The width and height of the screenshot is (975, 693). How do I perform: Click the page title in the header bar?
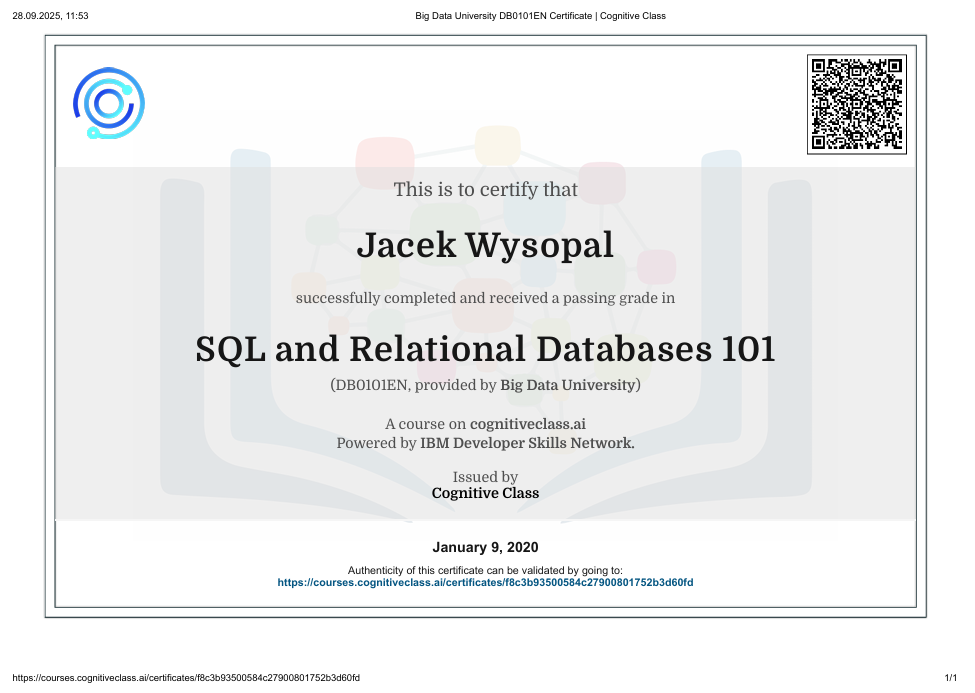540,15
